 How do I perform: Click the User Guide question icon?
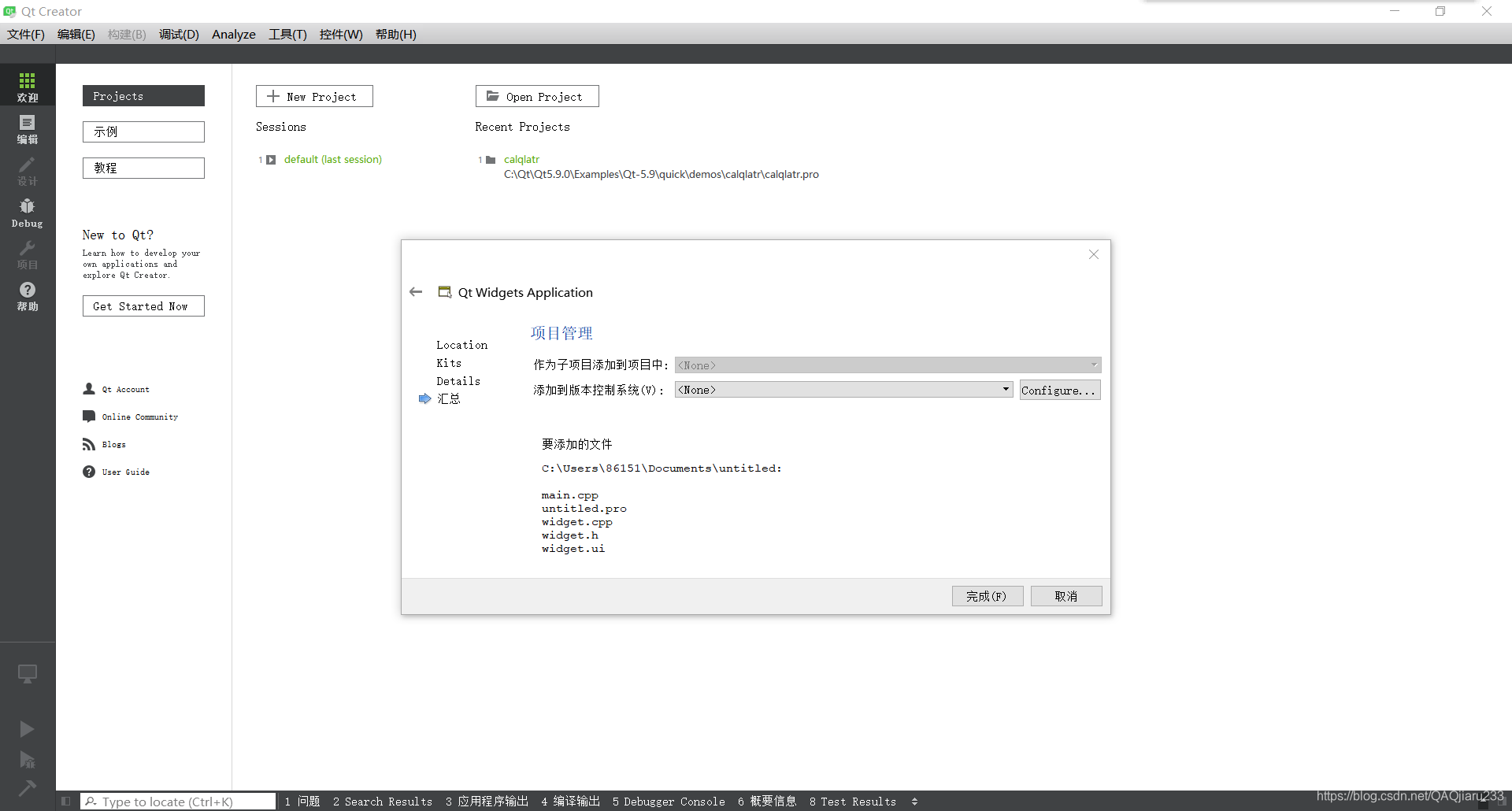point(89,472)
